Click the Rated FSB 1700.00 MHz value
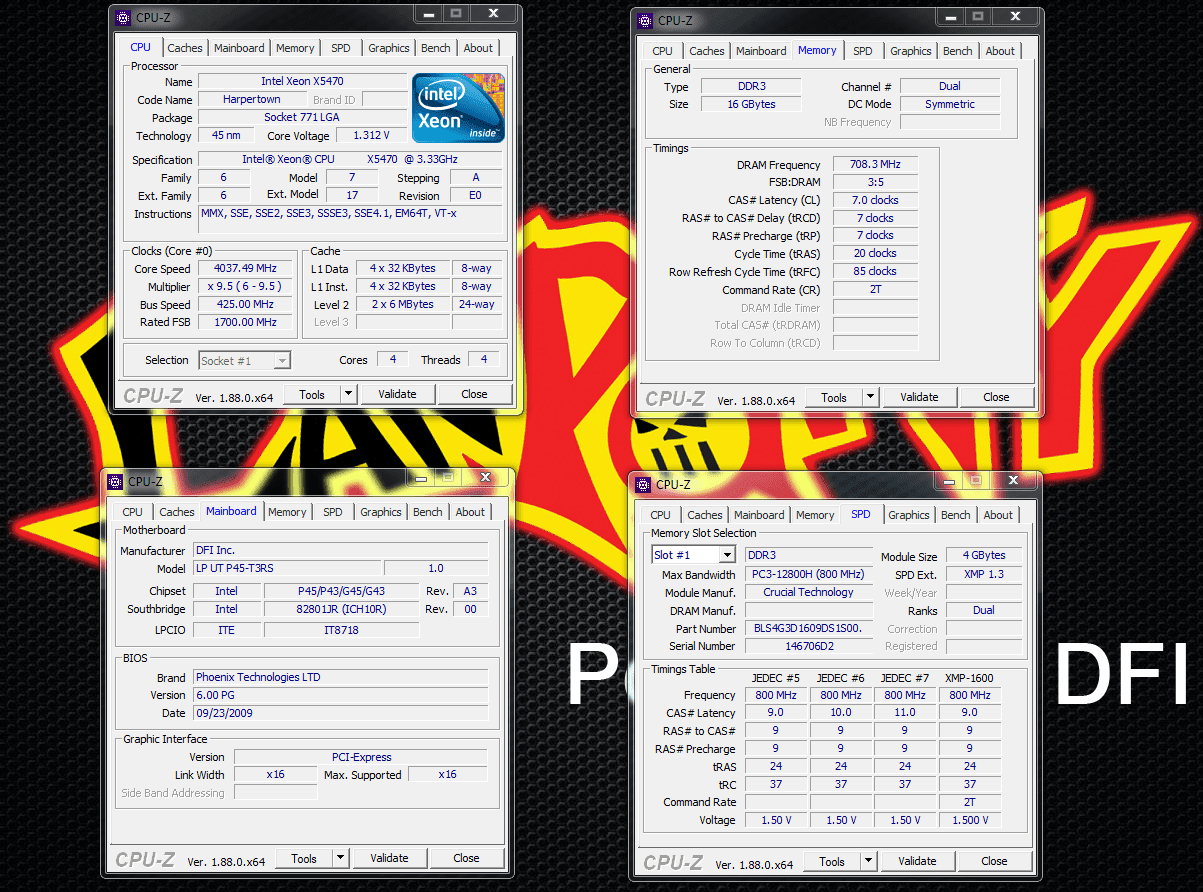The height and width of the screenshot is (892, 1203). [x=245, y=322]
